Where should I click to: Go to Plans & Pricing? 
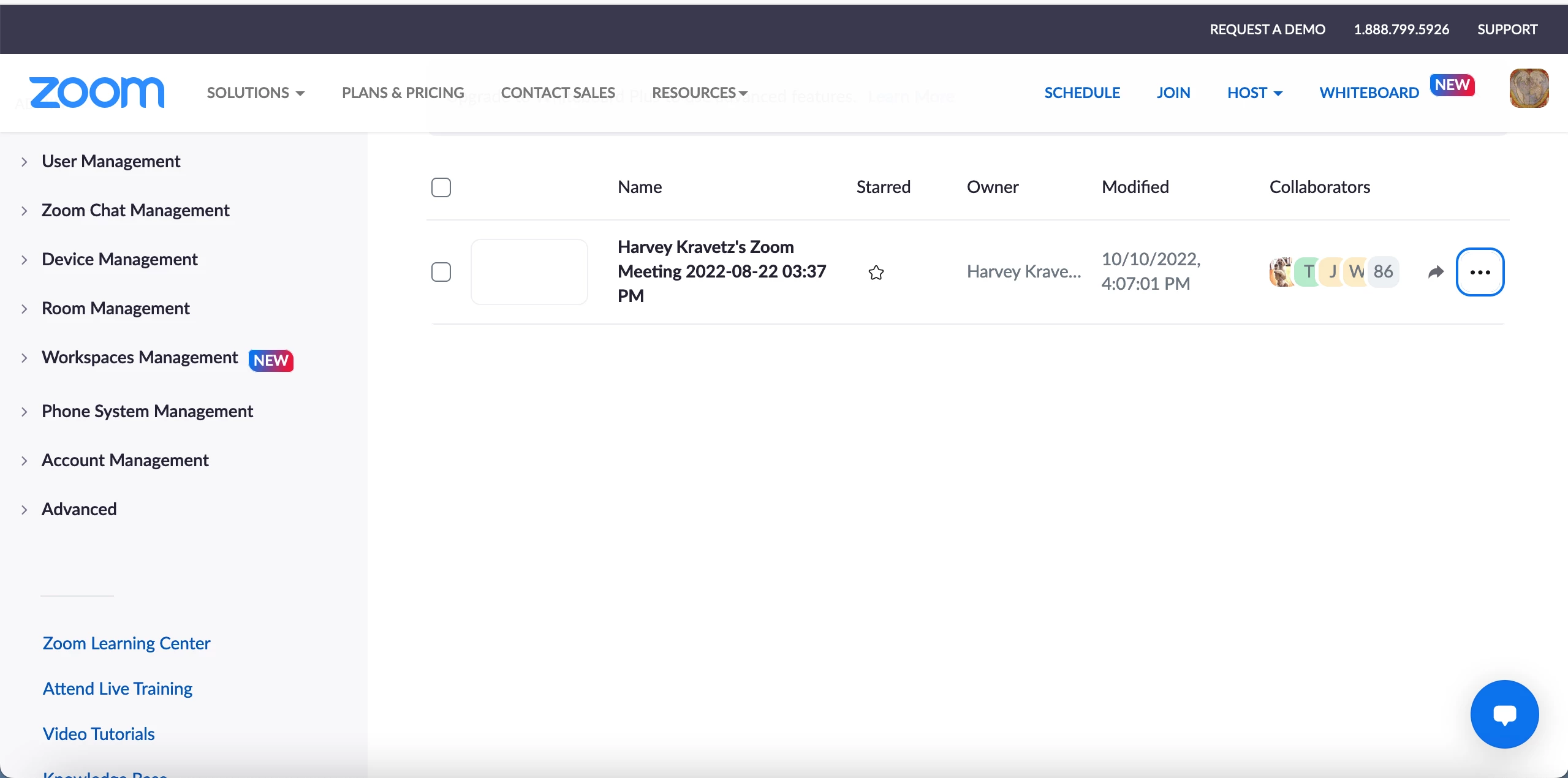click(x=403, y=93)
